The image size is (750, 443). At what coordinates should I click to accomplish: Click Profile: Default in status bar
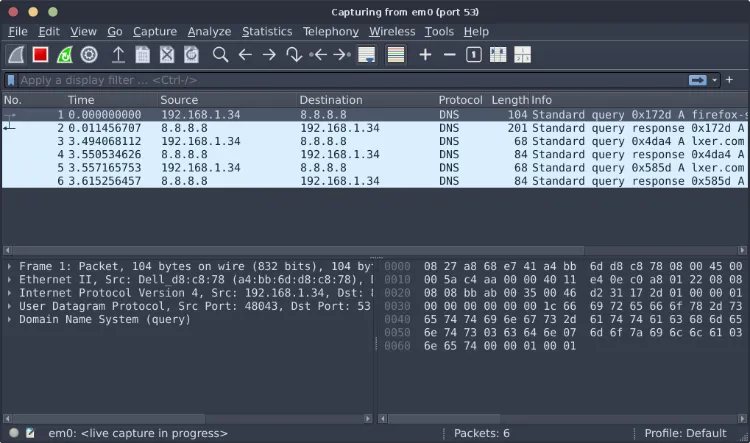(x=685, y=433)
